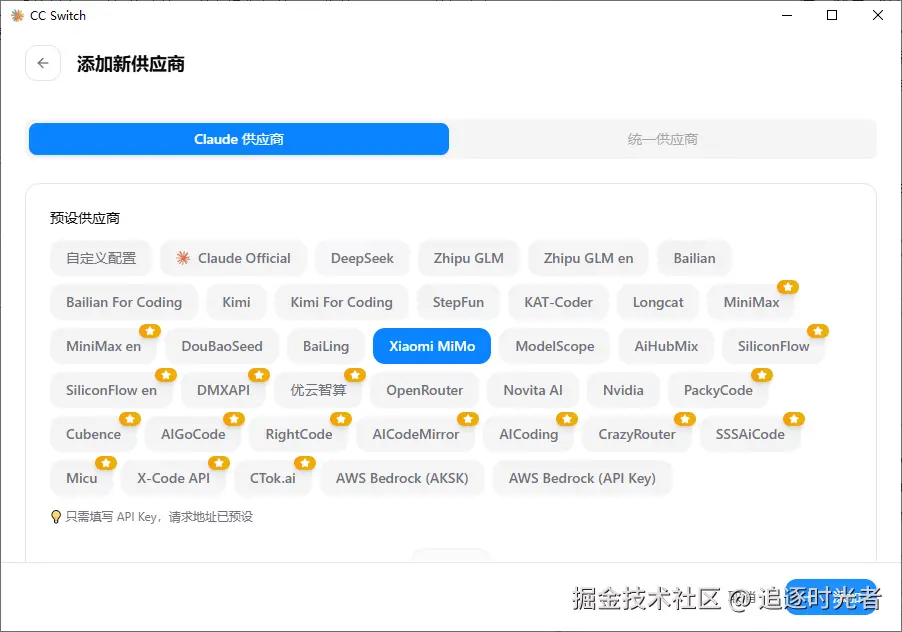Choose the MiniMax preset

(751, 302)
